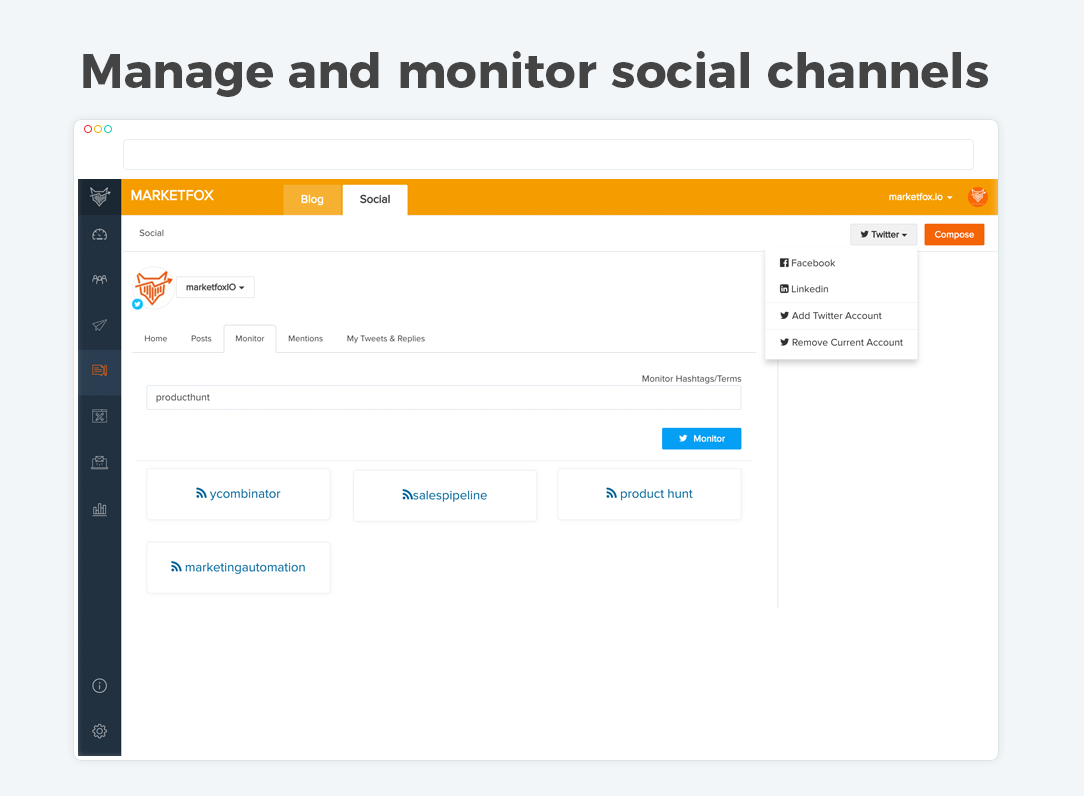Viewport: 1084px width, 796px height.
Task: Open the dashboard gauge icon in sidebar
Action: click(x=100, y=235)
